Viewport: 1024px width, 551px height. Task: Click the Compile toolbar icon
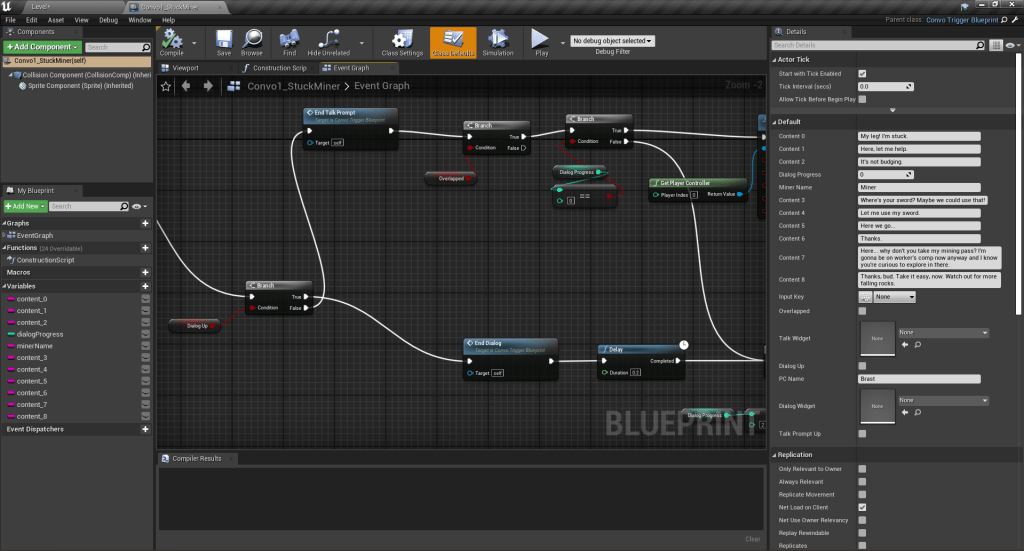click(x=172, y=41)
